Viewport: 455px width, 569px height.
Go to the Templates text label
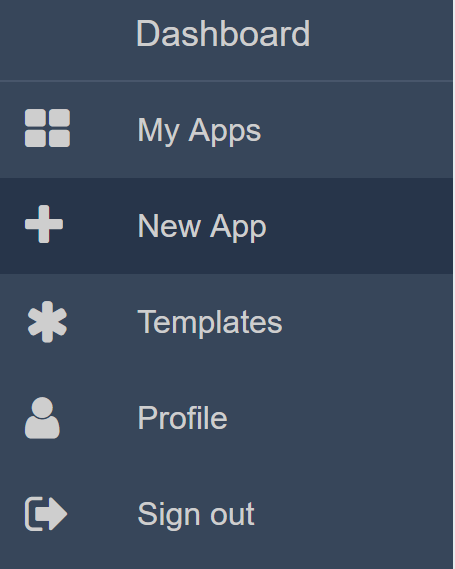click(x=210, y=322)
